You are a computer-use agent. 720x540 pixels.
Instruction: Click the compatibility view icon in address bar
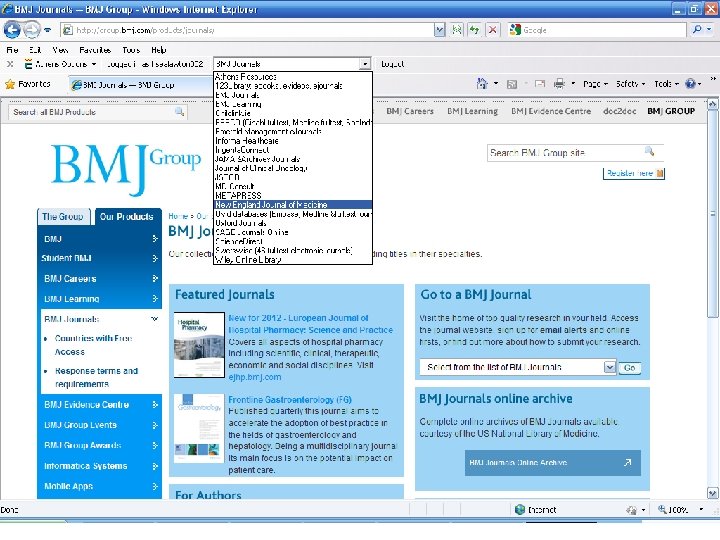point(457,30)
